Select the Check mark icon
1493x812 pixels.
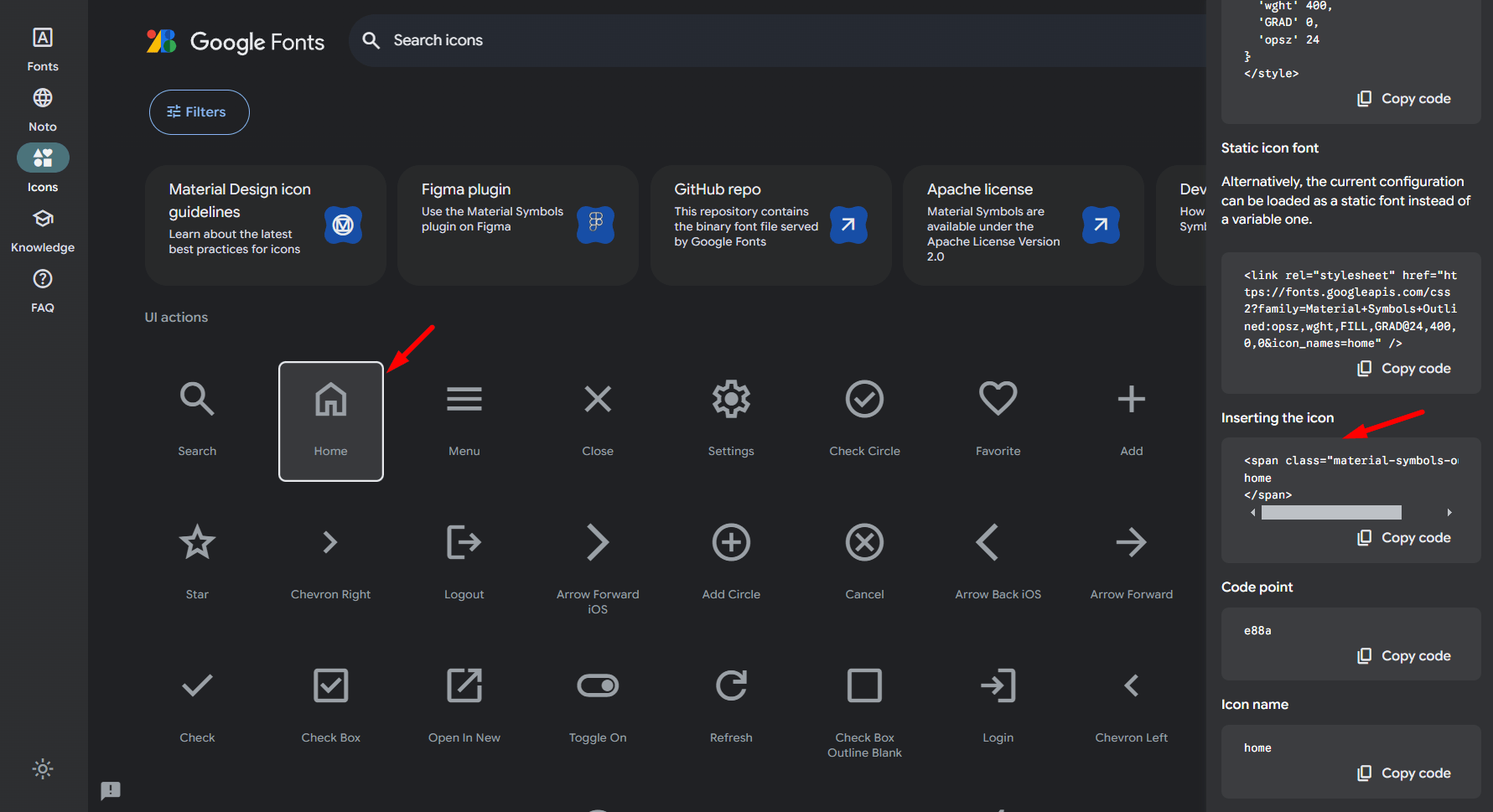pos(197,707)
